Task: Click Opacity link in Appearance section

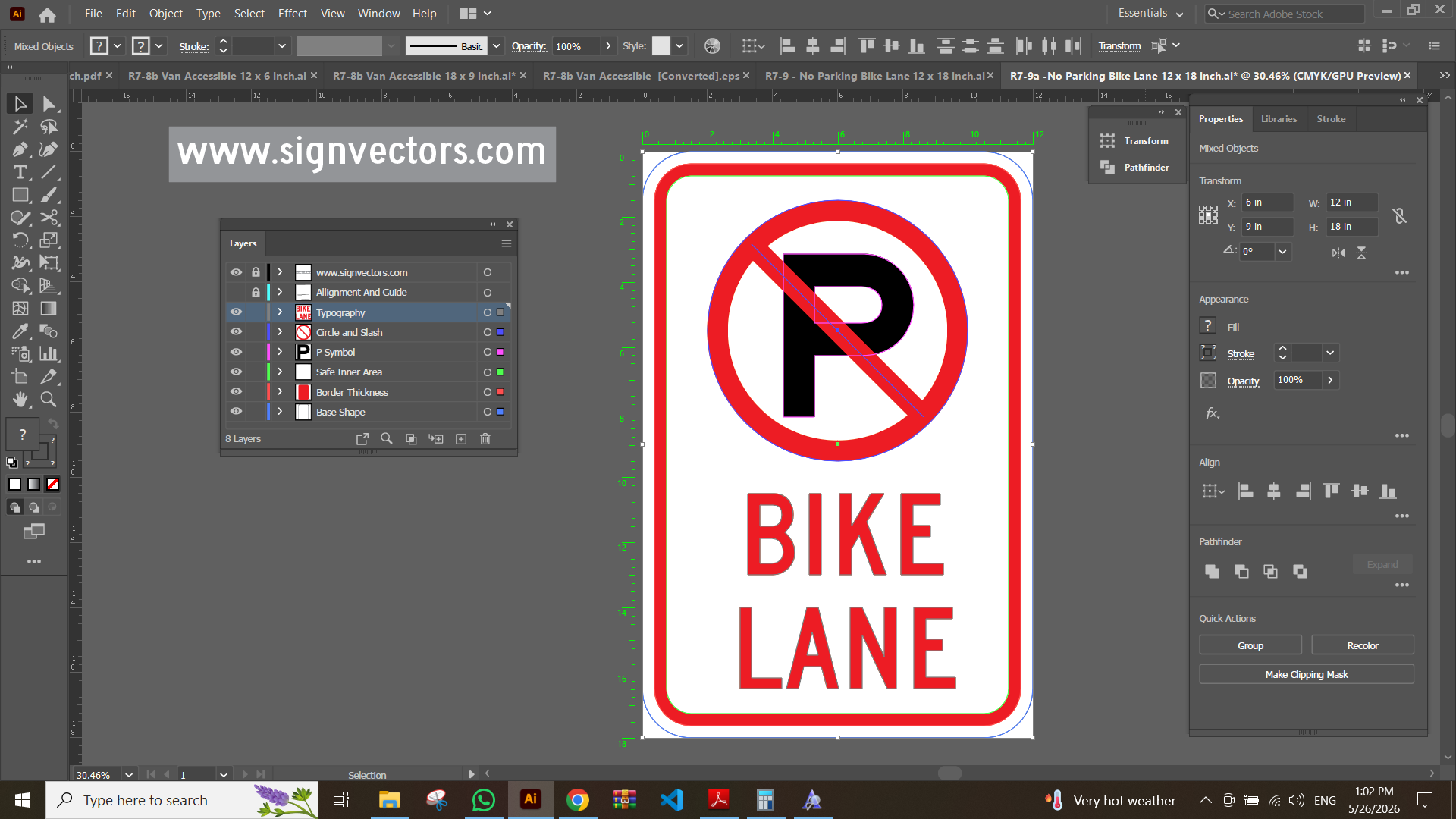Action: [x=1243, y=381]
